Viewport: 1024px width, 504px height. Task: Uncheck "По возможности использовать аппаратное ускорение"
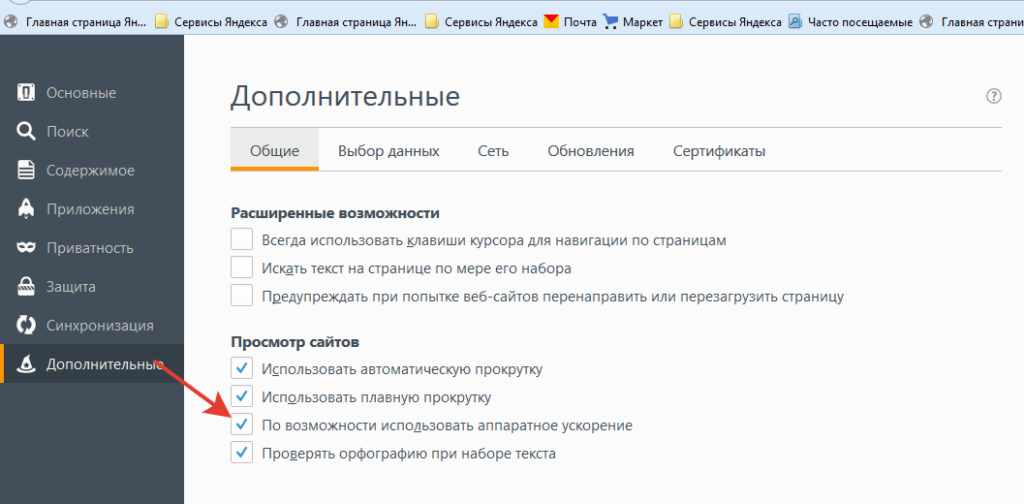(x=242, y=425)
